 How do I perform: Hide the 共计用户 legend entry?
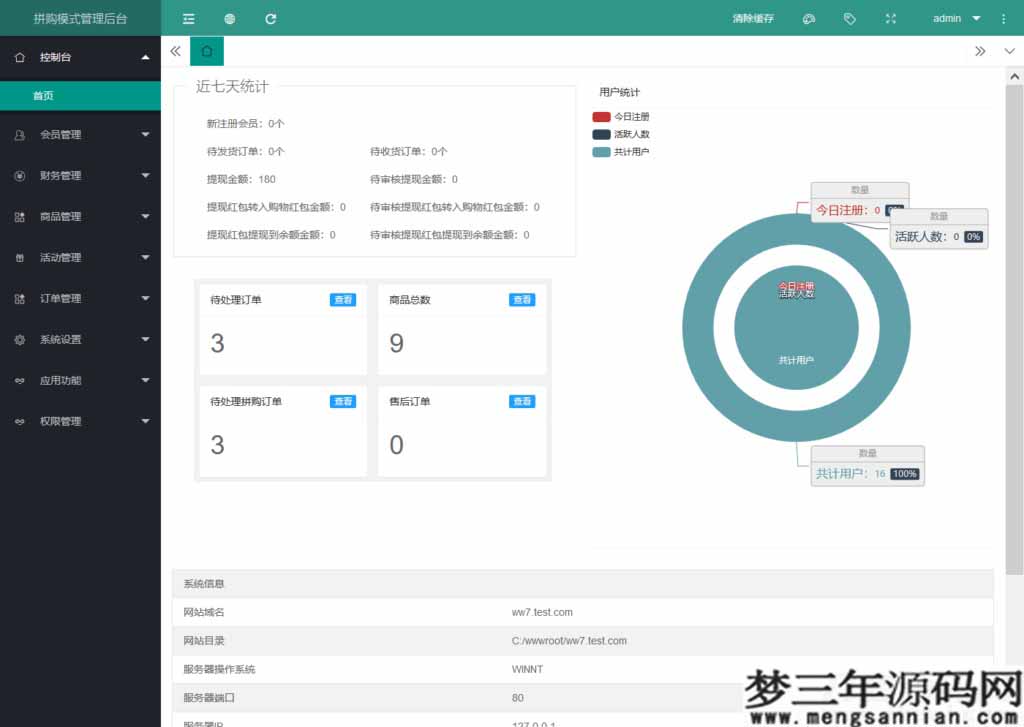[621, 152]
